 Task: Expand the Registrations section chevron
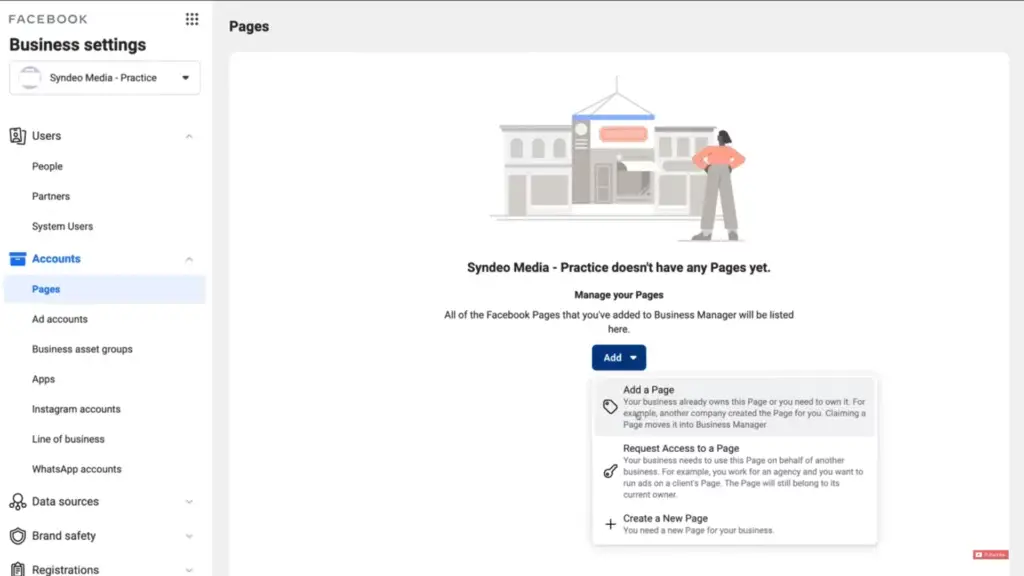tap(189, 570)
